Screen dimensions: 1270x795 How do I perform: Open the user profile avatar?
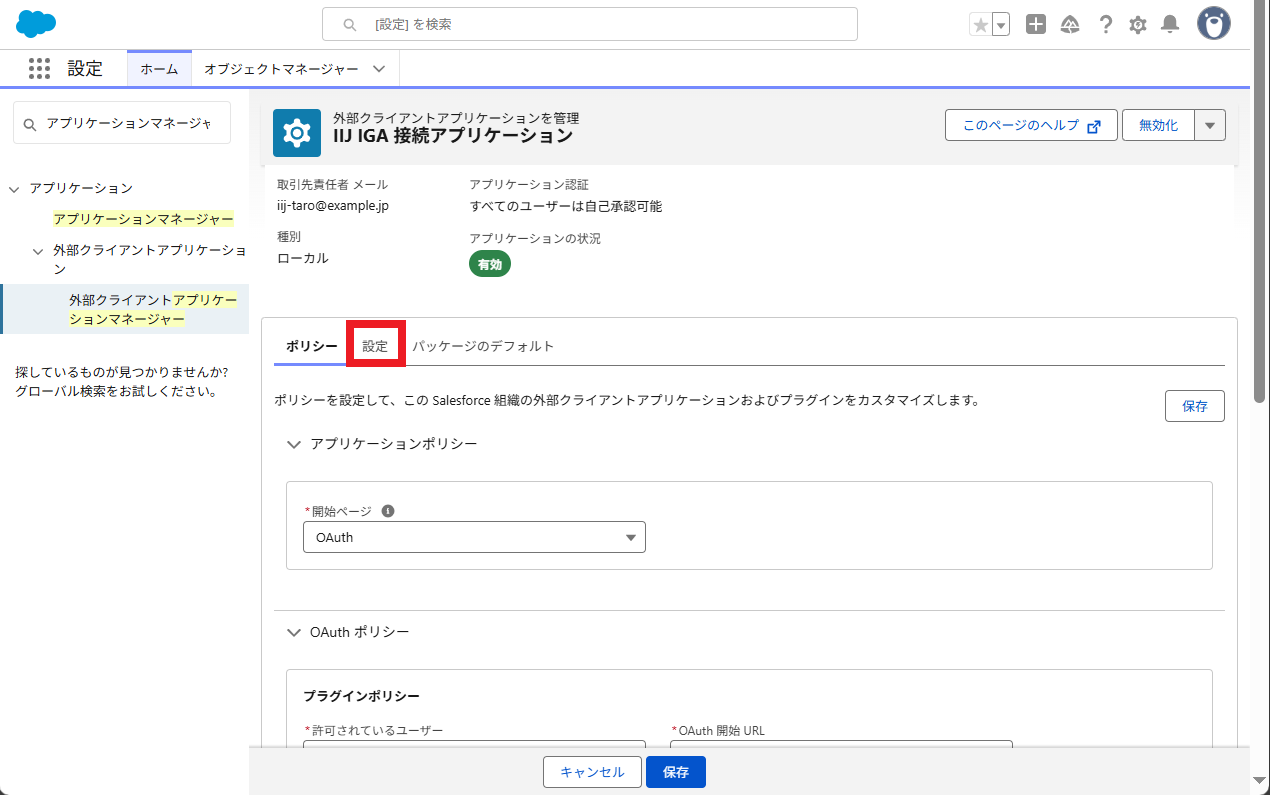[1214, 24]
